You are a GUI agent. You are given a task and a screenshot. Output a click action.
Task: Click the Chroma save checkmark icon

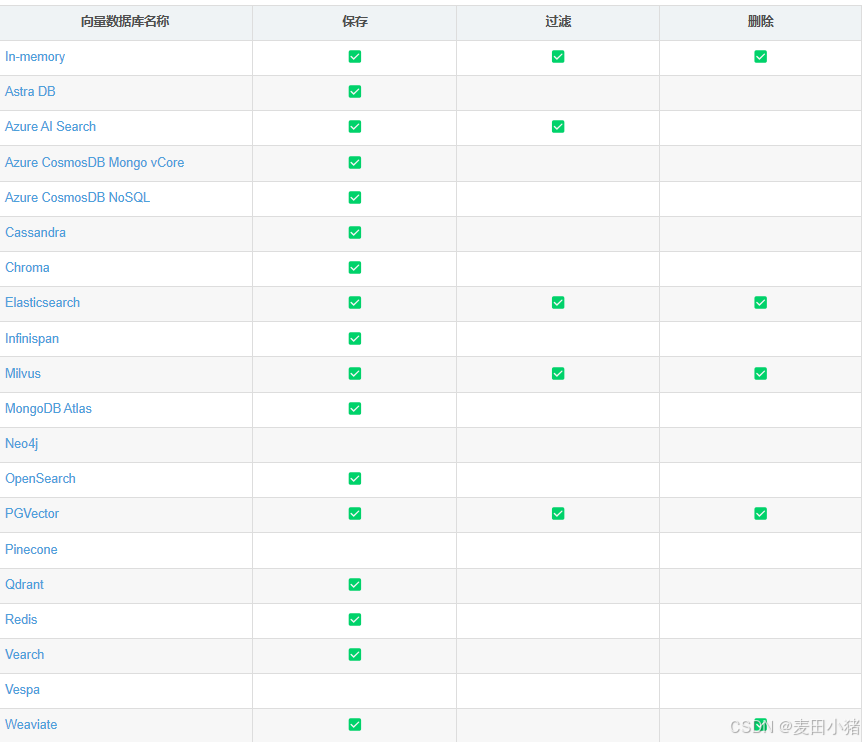pos(354,268)
